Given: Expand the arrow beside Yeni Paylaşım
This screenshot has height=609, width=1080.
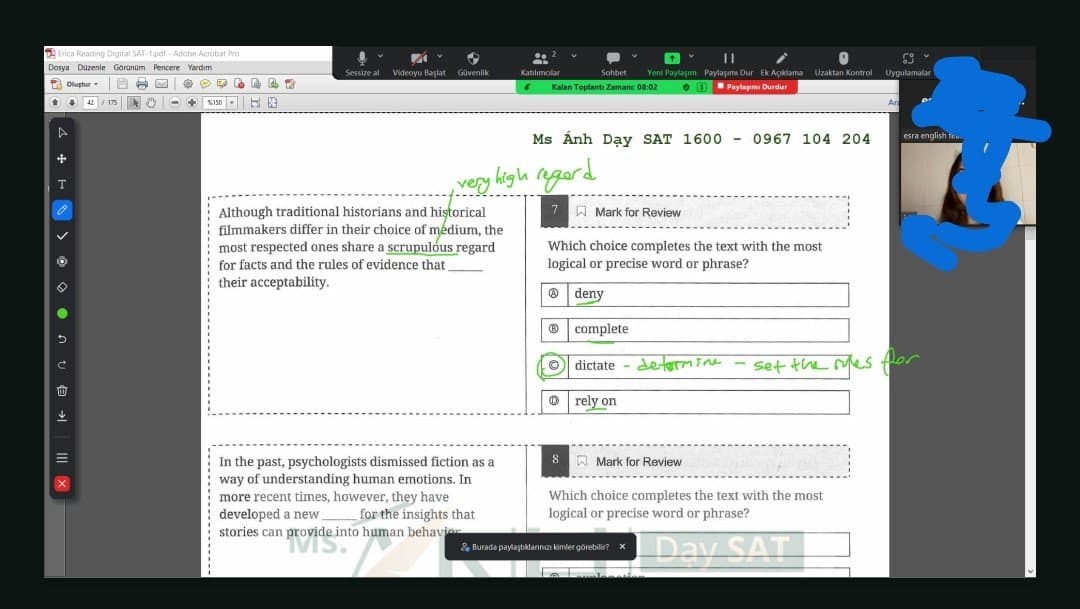Looking at the screenshot, I should [692, 56].
